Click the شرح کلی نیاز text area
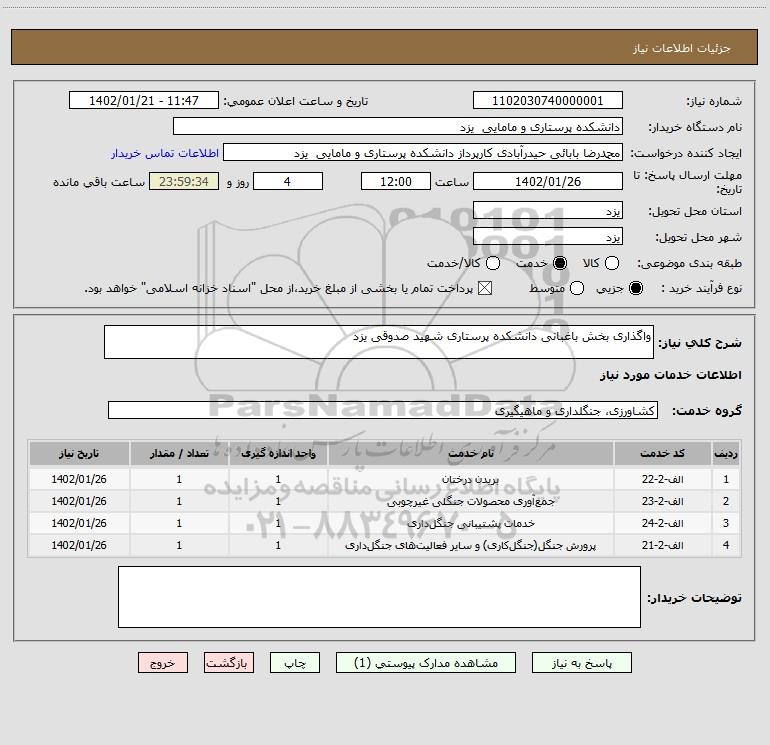The height and width of the screenshot is (745, 770). tap(379, 342)
